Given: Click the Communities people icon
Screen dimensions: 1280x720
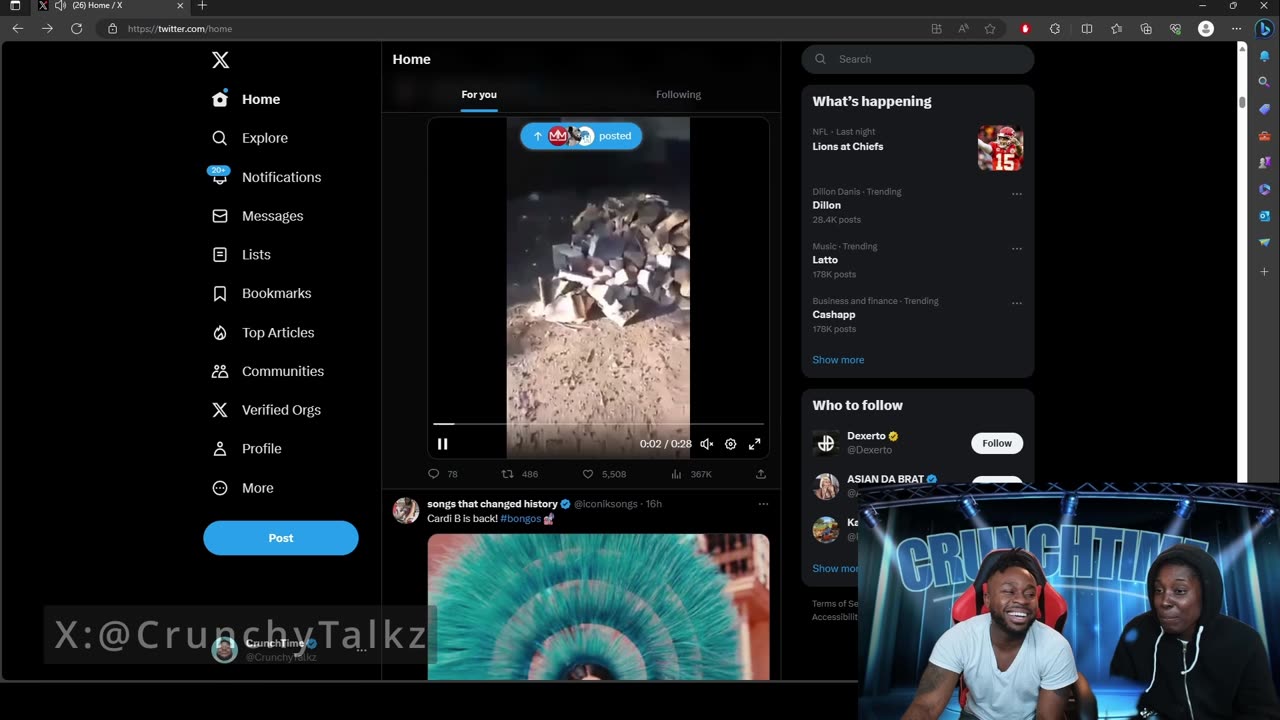Looking at the screenshot, I should click(220, 371).
